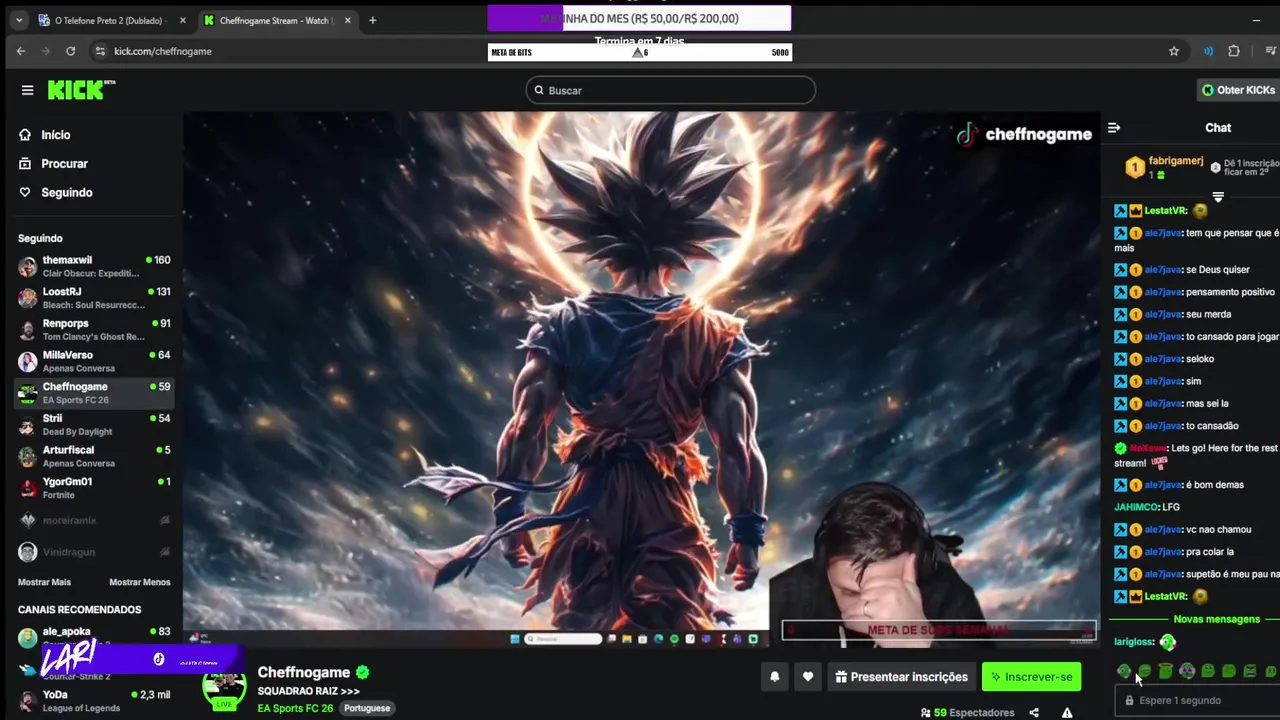Pick the headphones frog emote
The height and width of the screenshot is (720, 1280).
1187,671
